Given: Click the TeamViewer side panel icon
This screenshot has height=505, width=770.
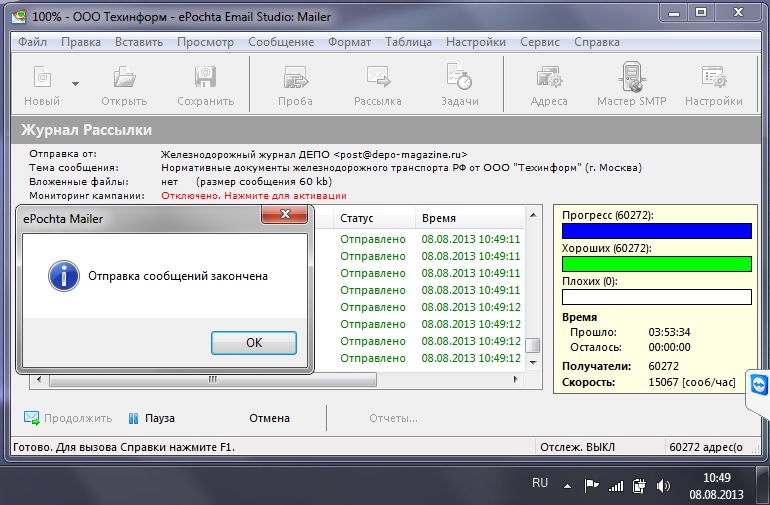Looking at the screenshot, I should coord(759,384).
